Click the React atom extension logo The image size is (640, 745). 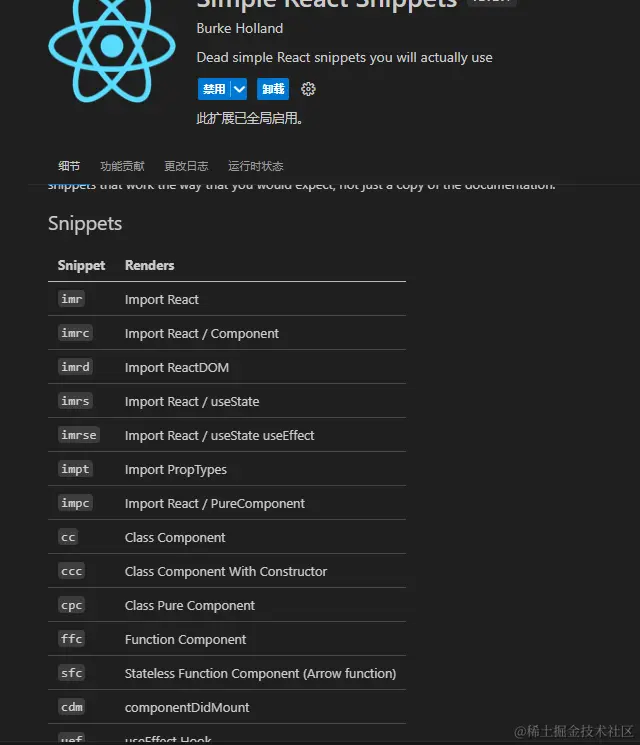click(x=112, y=48)
